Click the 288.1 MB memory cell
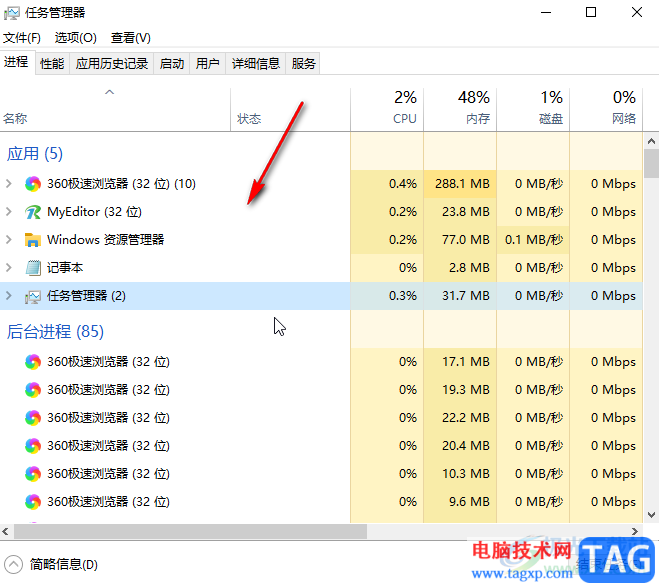 [460, 184]
